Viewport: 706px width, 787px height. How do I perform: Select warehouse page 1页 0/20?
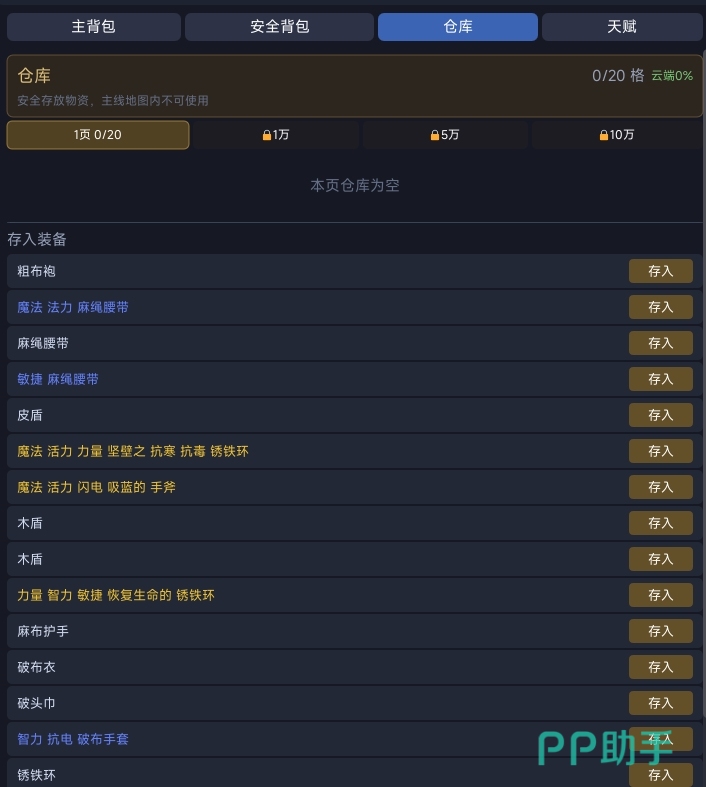[x=98, y=135]
